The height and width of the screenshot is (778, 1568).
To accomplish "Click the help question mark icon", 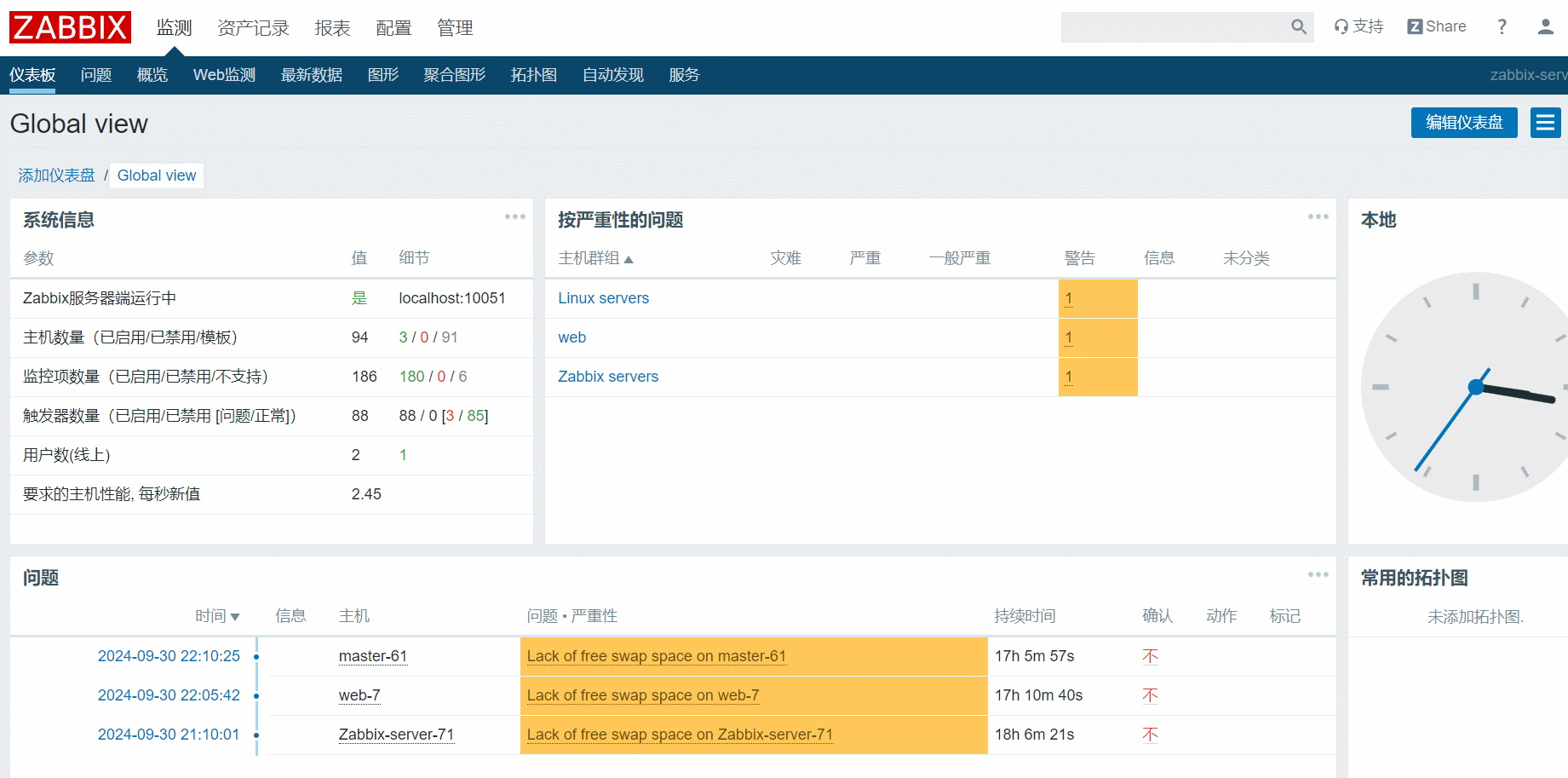I will click(1502, 26).
